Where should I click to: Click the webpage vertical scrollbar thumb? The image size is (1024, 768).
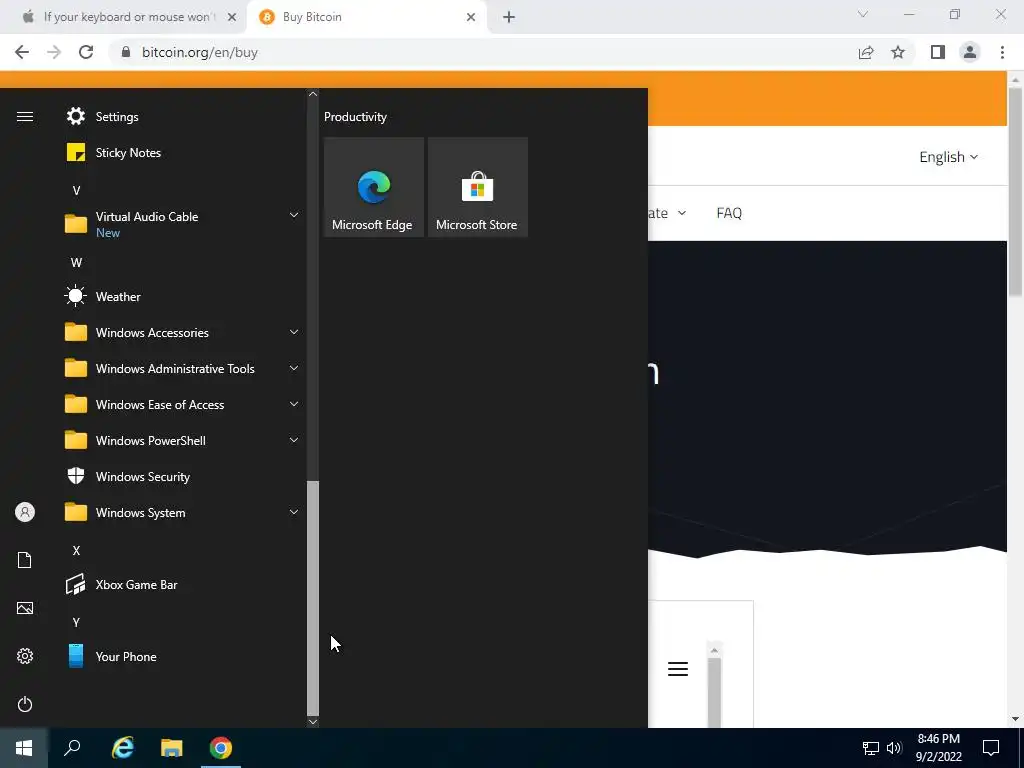(x=1015, y=190)
